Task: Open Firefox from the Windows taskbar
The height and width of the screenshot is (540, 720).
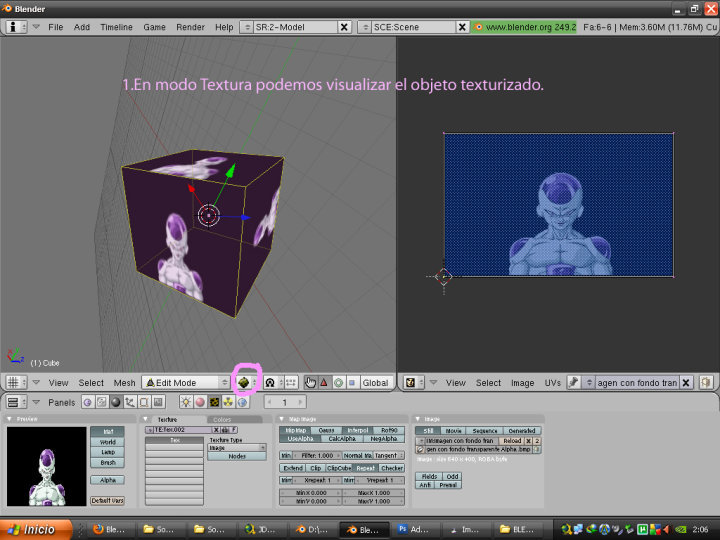Action: click(108, 529)
